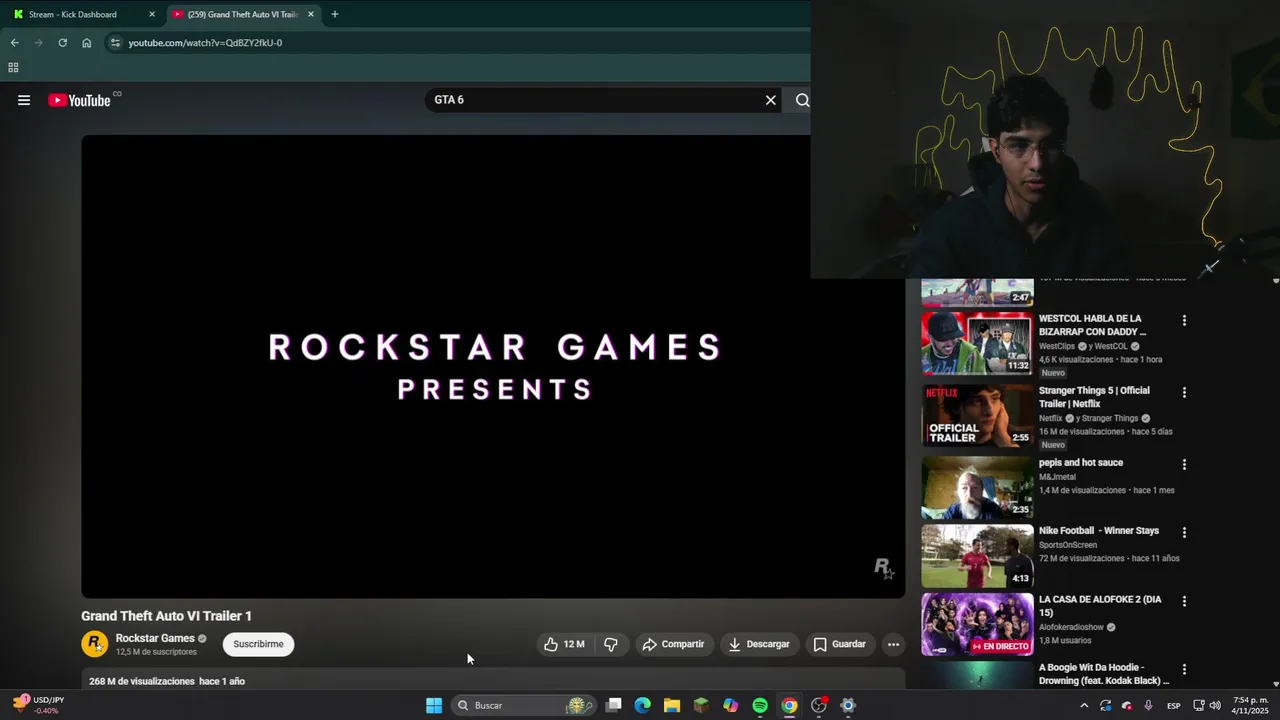The width and height of the screenshot is (1280, 720).
Task: Go forward in the browser
Action: tap(38, 43)
